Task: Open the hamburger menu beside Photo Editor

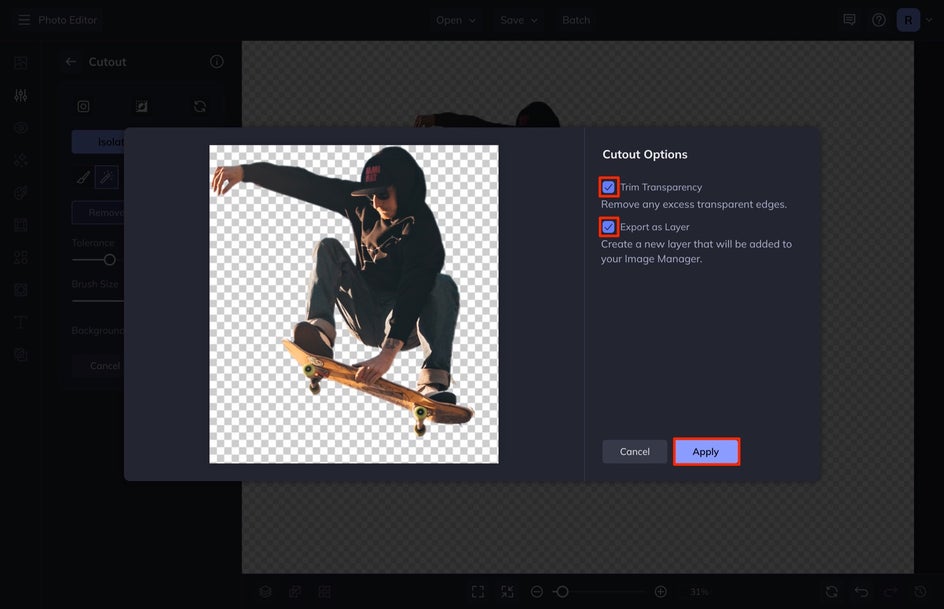Action: pyautogui.click(x=24, y=20)
